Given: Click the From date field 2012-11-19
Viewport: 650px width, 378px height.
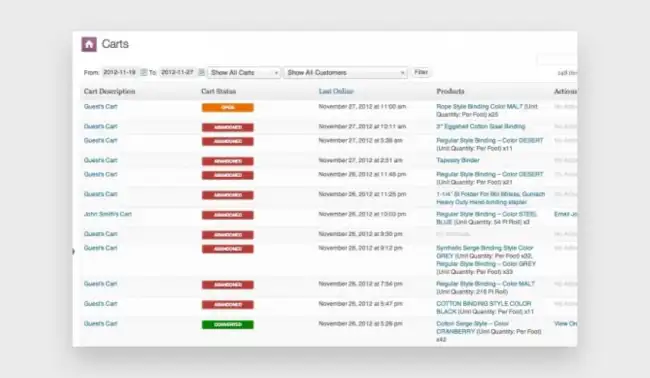Looking at the screenshot, I should tap(120, 73).
